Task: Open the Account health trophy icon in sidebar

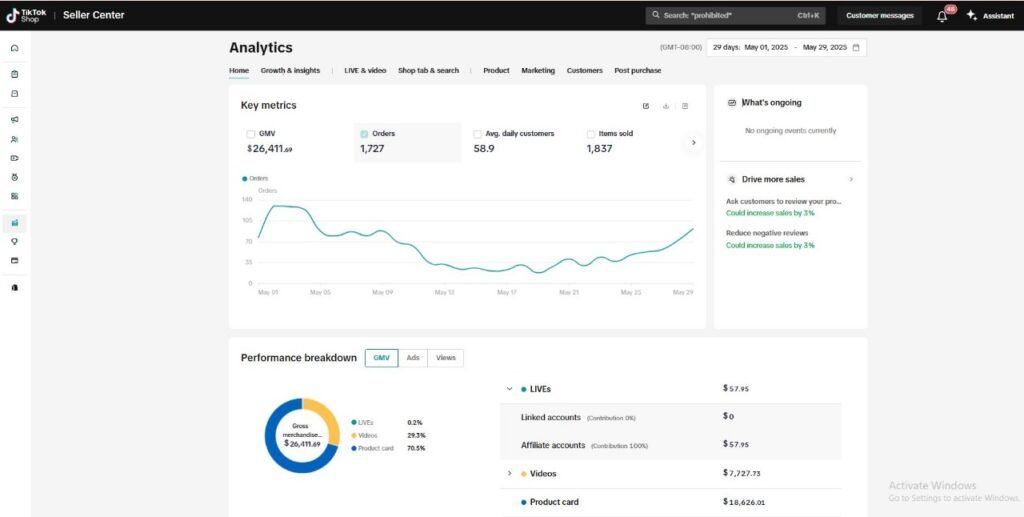Action: pyautogui.click(x=15, y=242)
